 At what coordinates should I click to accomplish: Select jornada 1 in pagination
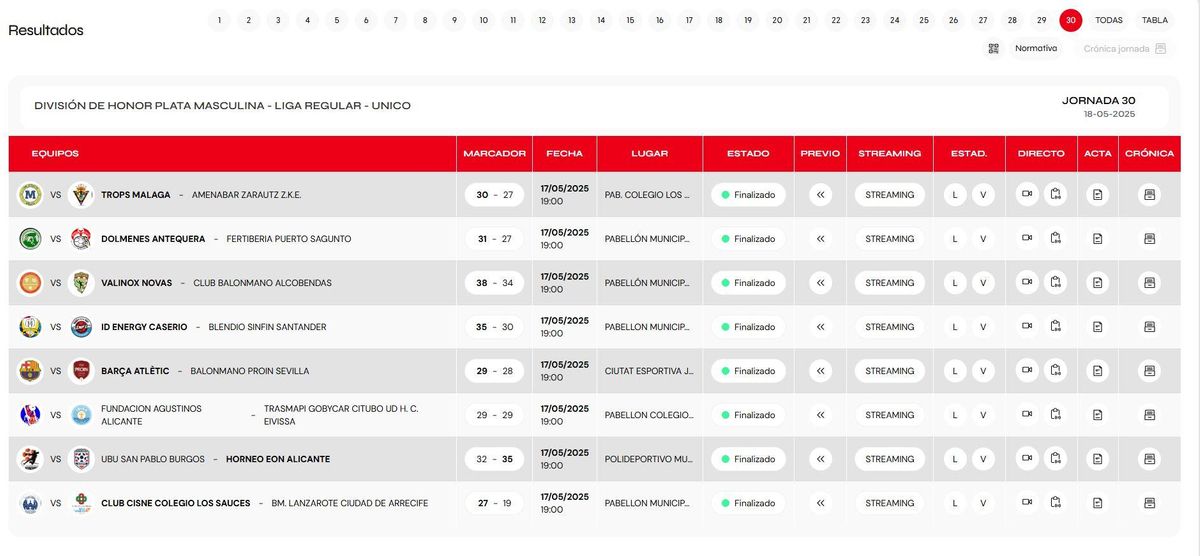(219, 20)
